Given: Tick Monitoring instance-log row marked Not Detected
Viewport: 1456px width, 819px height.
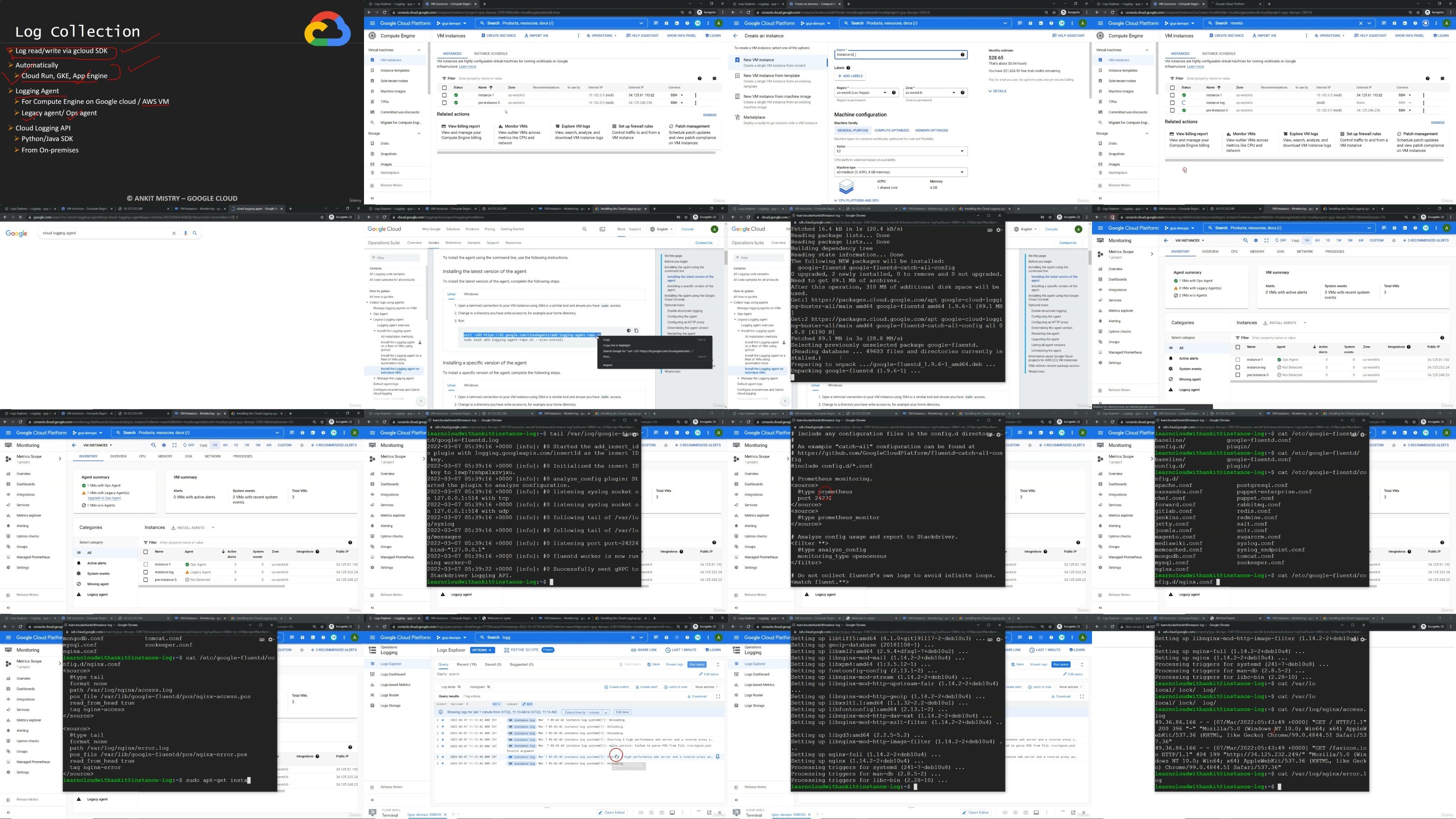Looking at the screenshot, I should 1238,367.
